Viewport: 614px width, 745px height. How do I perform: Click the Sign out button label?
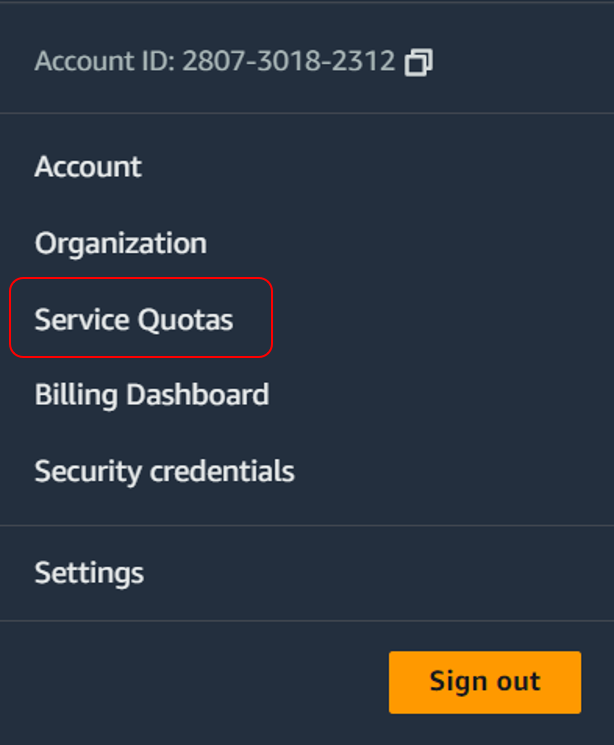click(485, 682)
